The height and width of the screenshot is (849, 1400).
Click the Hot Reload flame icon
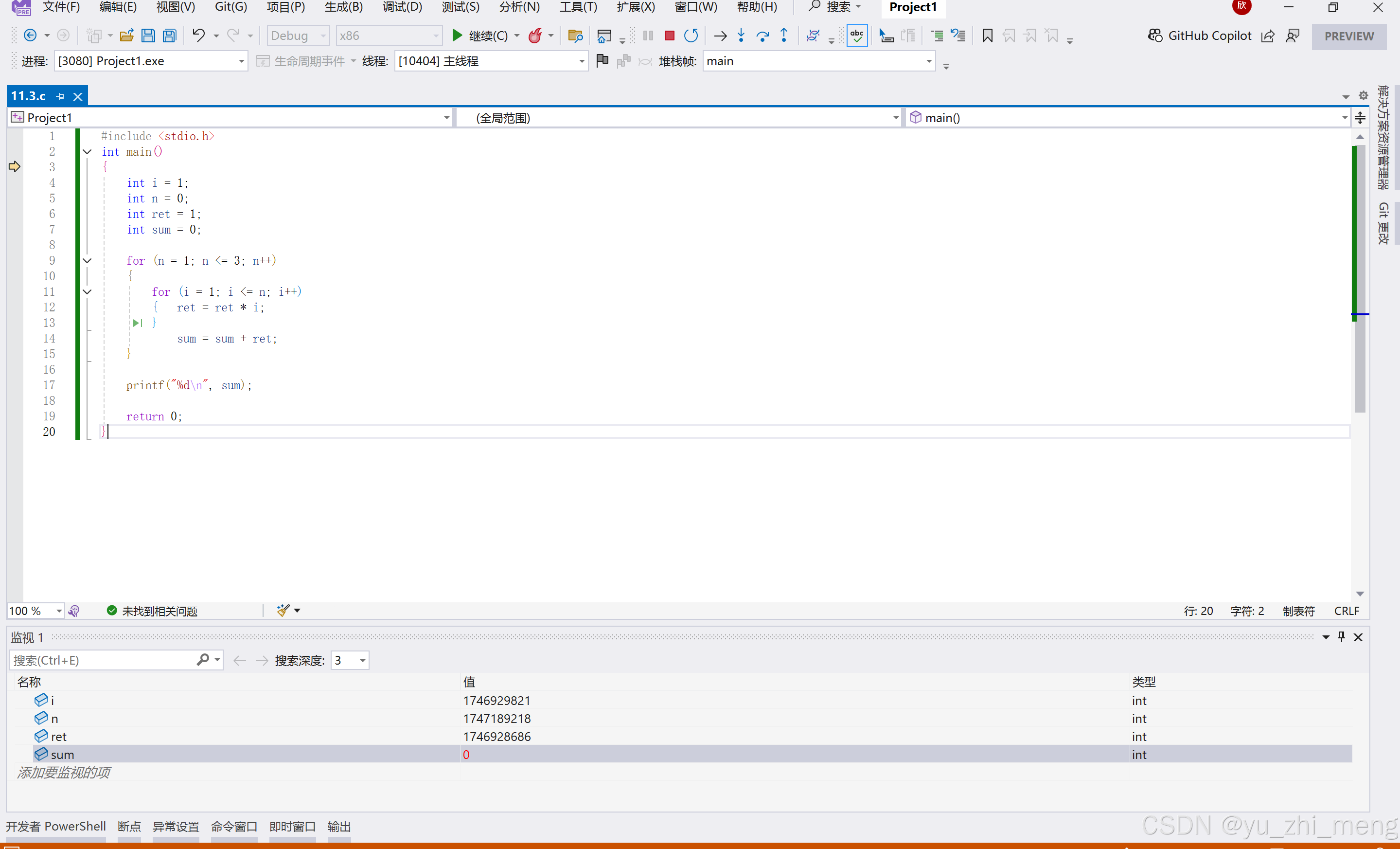pyautogui.click(x=535, y=36)
